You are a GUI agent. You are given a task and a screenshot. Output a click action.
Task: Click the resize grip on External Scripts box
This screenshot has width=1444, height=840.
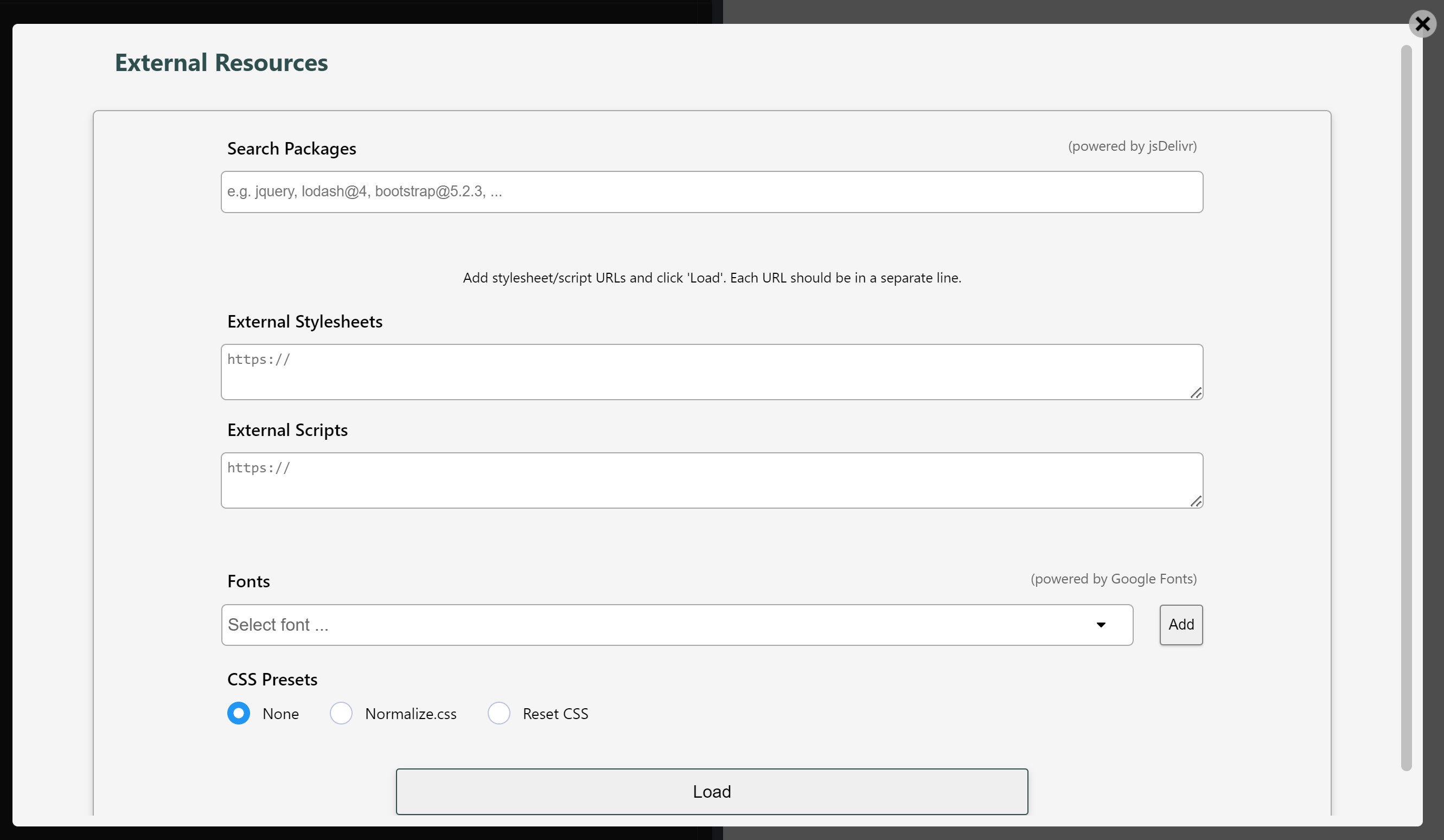click(1197, 503)
